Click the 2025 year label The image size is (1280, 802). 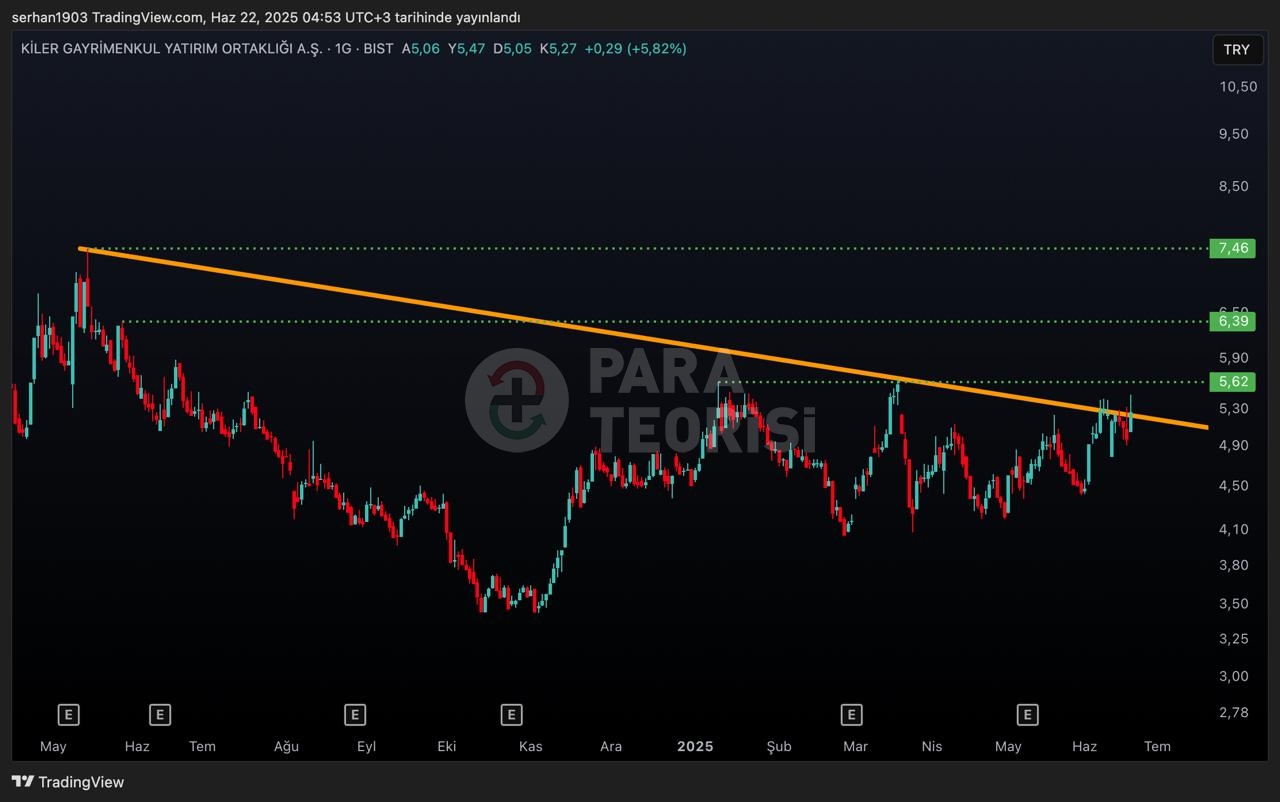pyautogui.click(x=695, y=746)
